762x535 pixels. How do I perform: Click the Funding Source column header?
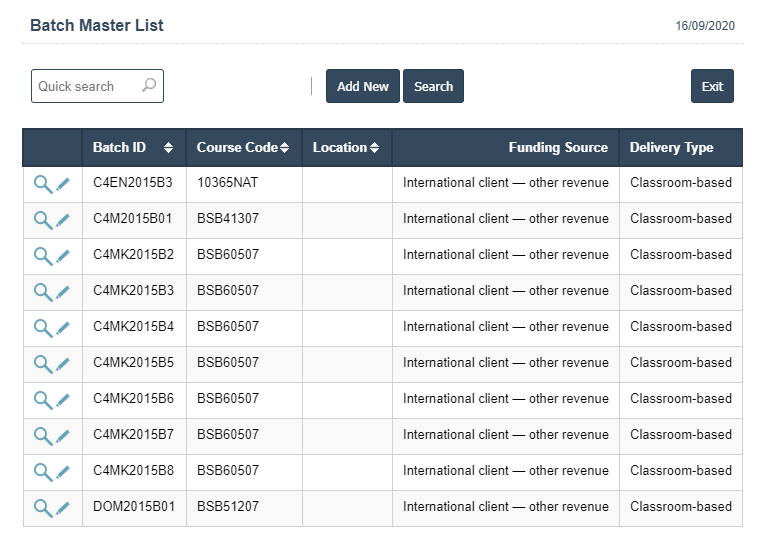[x=557, y=148]
